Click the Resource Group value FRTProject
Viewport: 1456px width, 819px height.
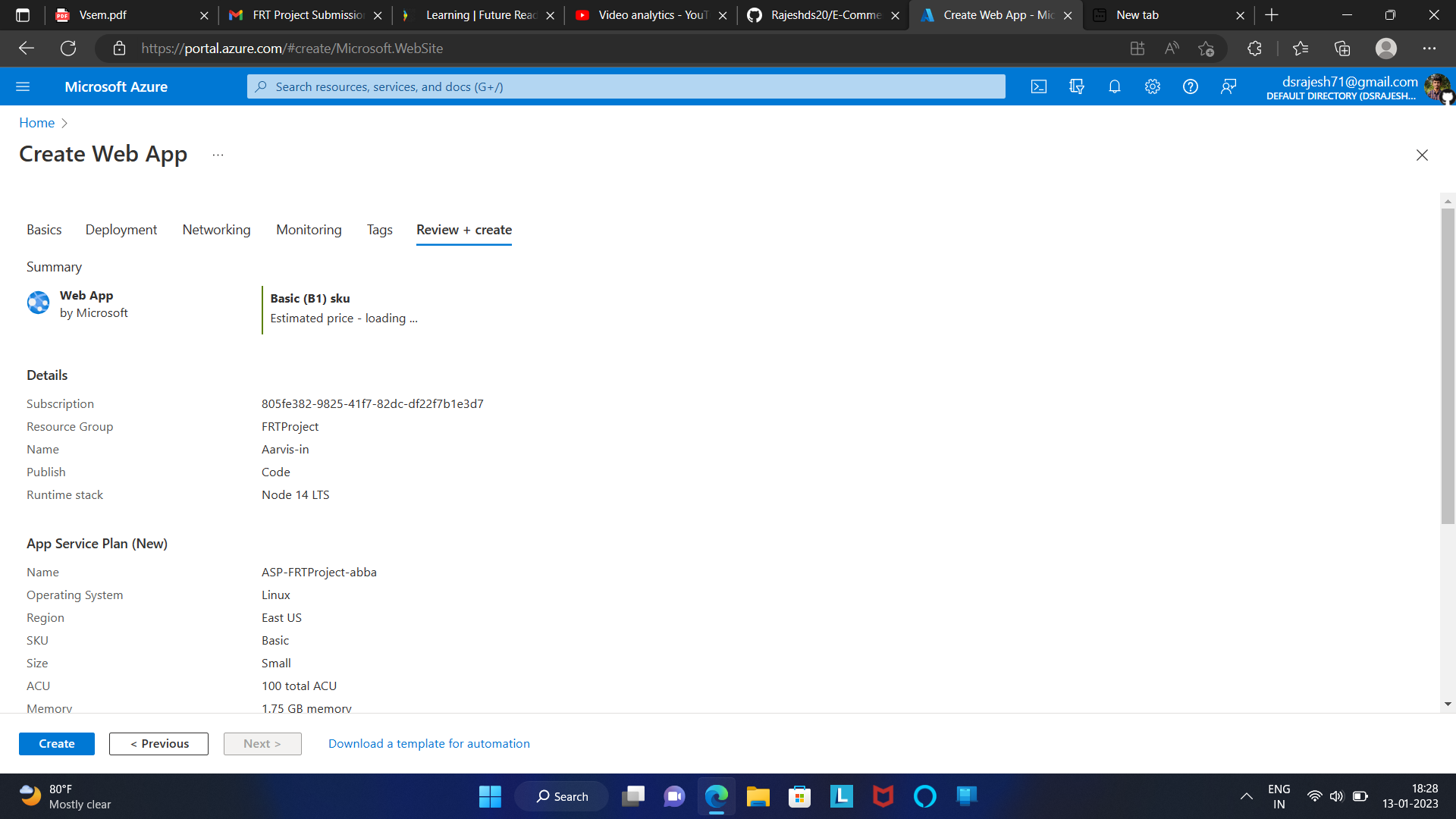290,427
